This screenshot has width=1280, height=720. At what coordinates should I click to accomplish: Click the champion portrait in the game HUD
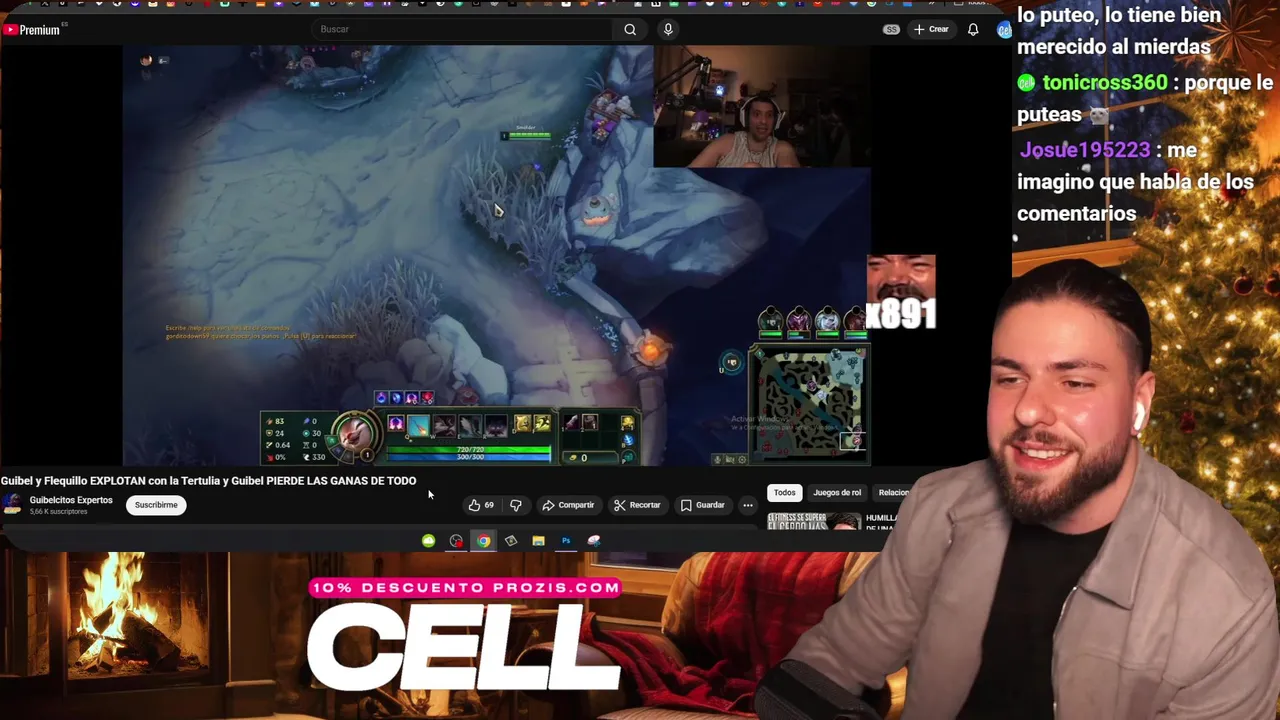point(353,433)
